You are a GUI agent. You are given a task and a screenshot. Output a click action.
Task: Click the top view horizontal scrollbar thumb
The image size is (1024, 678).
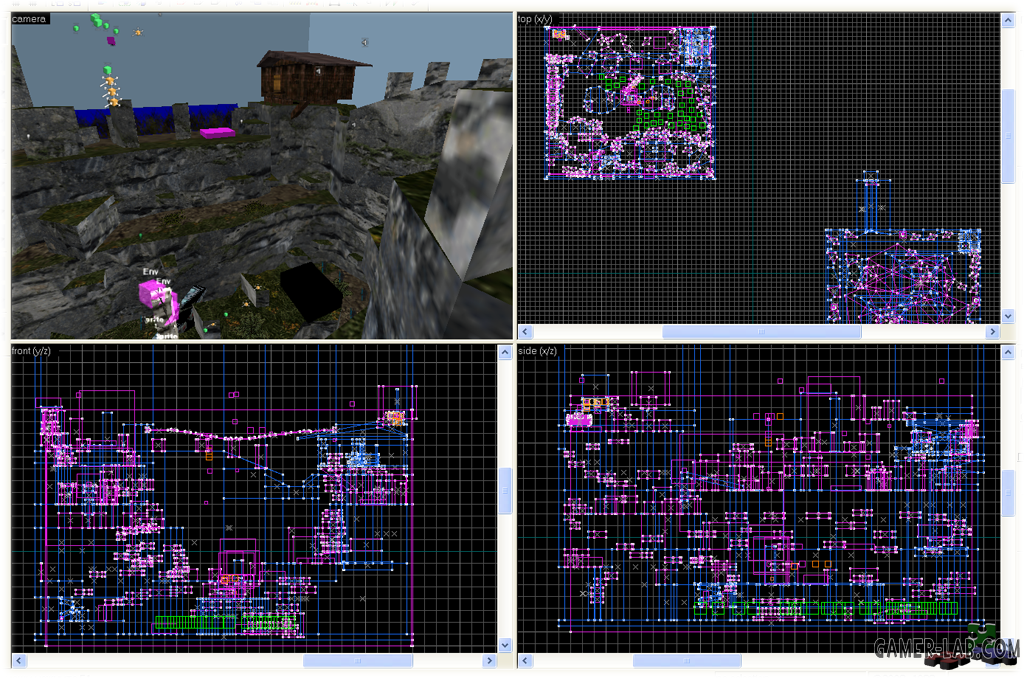pos(761,332)
